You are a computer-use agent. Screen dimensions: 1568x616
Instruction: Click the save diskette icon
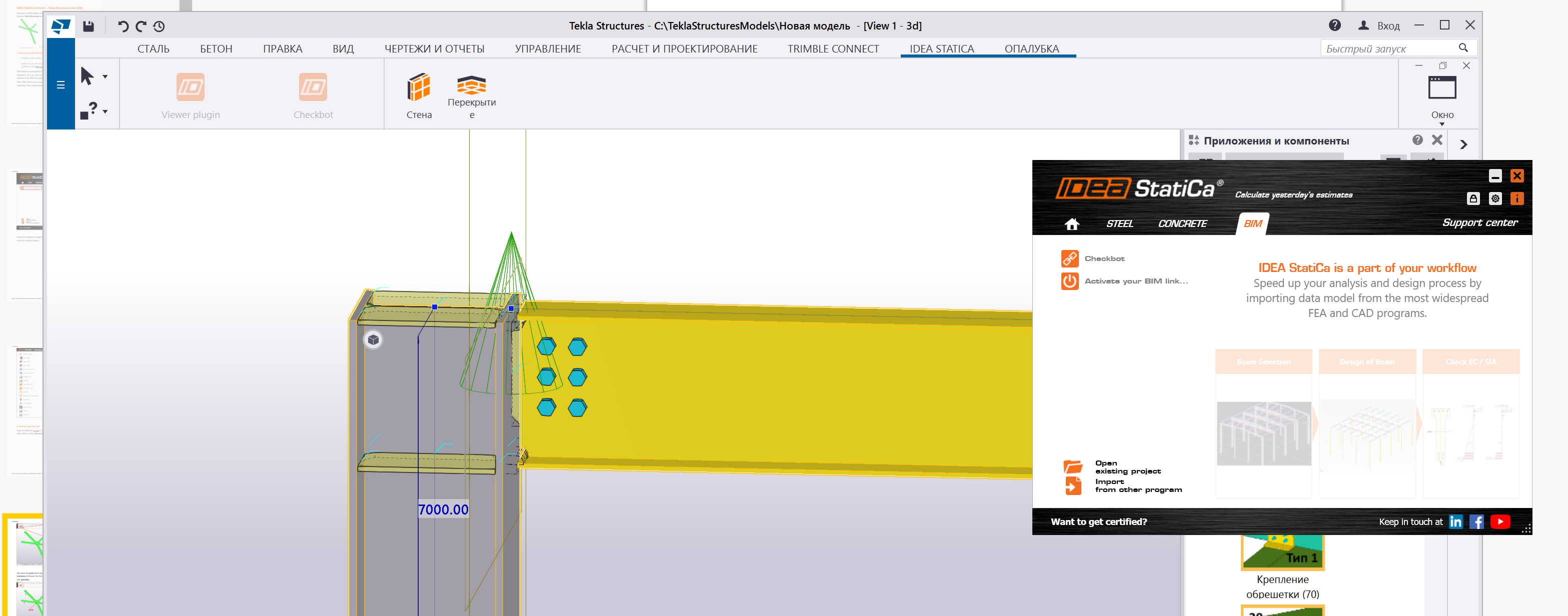(89, 26)
